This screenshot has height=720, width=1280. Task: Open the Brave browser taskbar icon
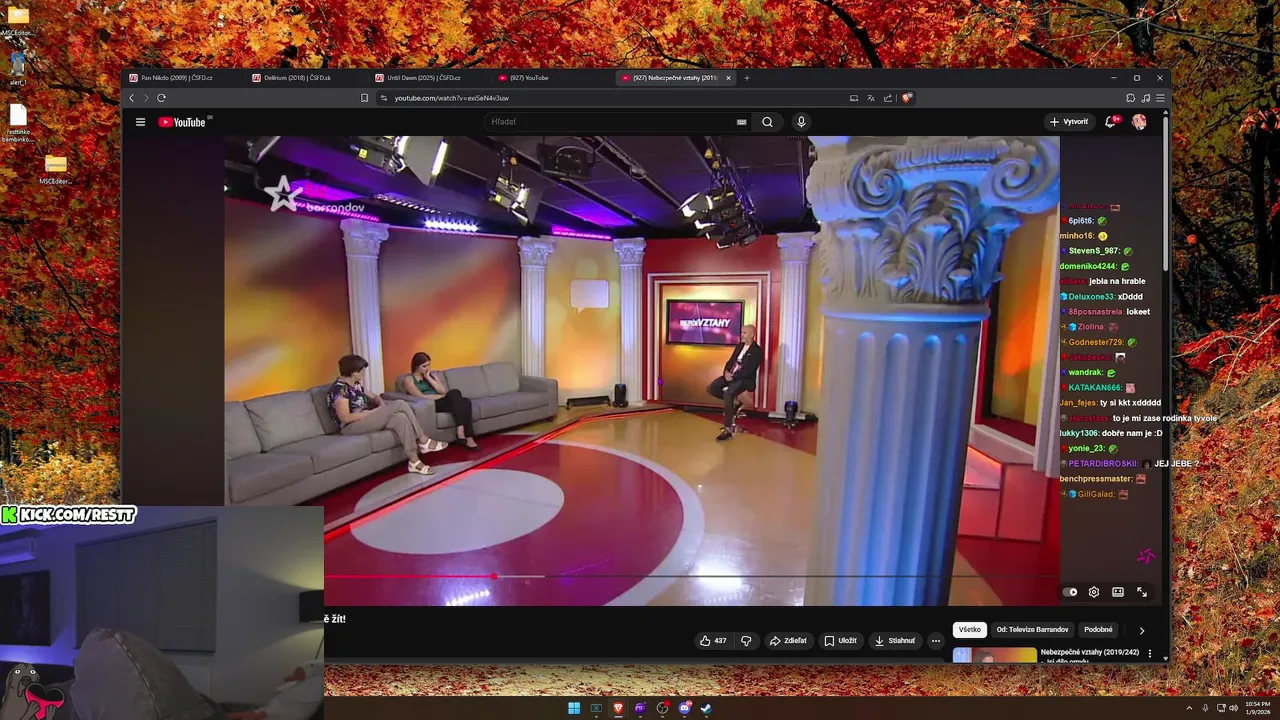pos(618,709)
